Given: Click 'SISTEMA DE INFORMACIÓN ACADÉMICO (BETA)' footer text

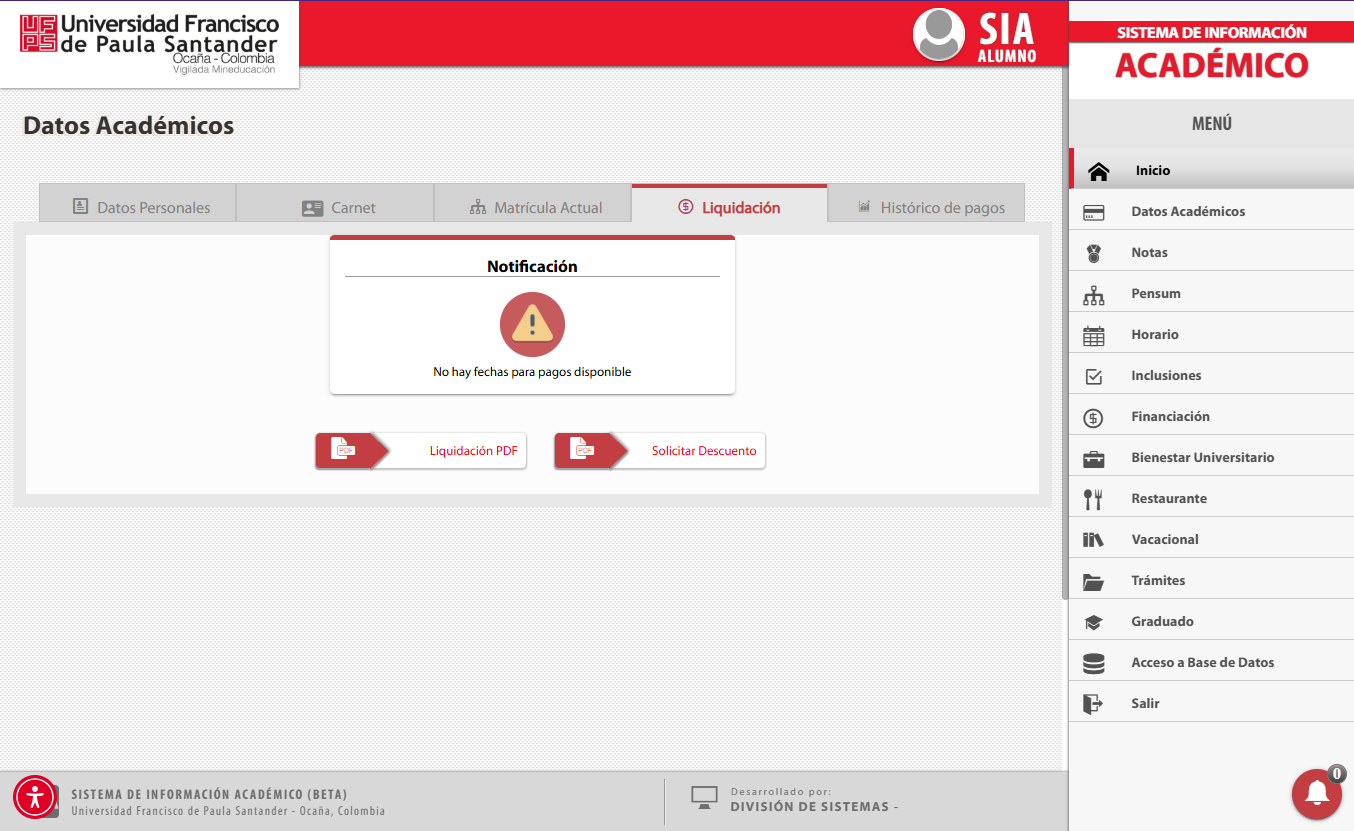Looking at the screenshot, I should pyautogui.click(x=209, y=795).
